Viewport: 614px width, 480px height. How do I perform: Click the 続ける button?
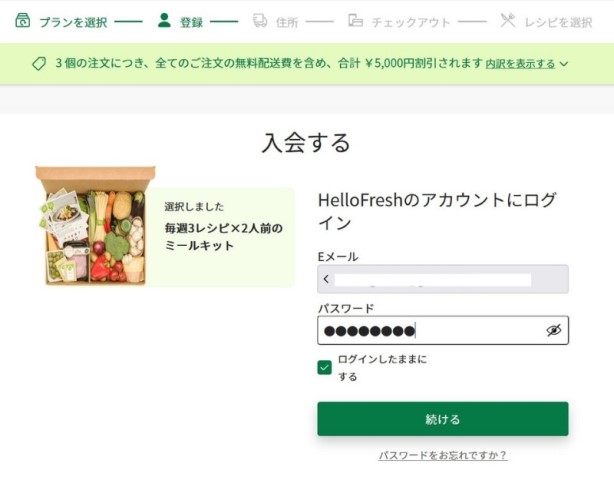coord(443,419)
